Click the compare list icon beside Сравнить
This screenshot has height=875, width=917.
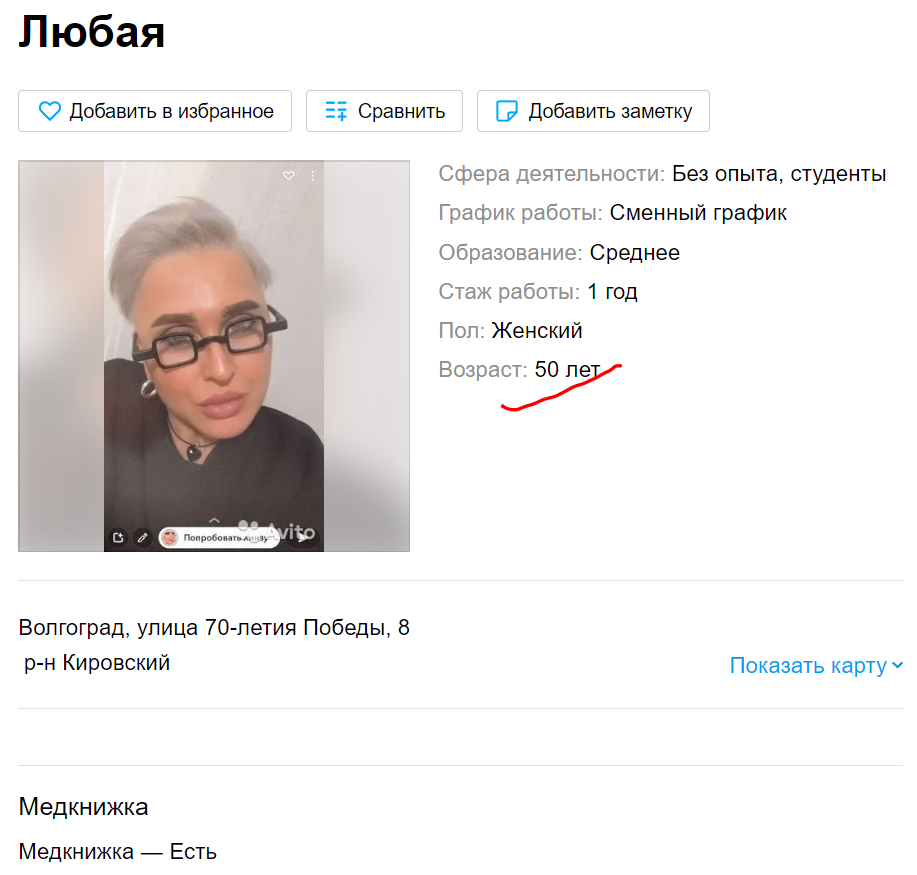tap(336, 111)
